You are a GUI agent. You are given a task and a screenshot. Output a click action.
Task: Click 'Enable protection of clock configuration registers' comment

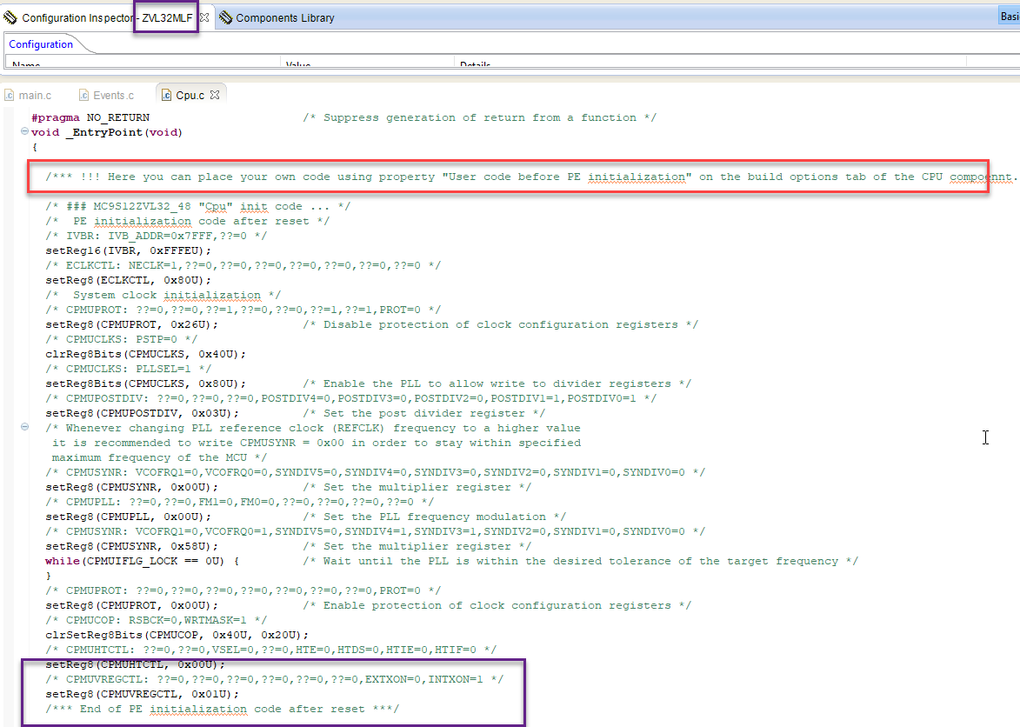tap(497, 605)
